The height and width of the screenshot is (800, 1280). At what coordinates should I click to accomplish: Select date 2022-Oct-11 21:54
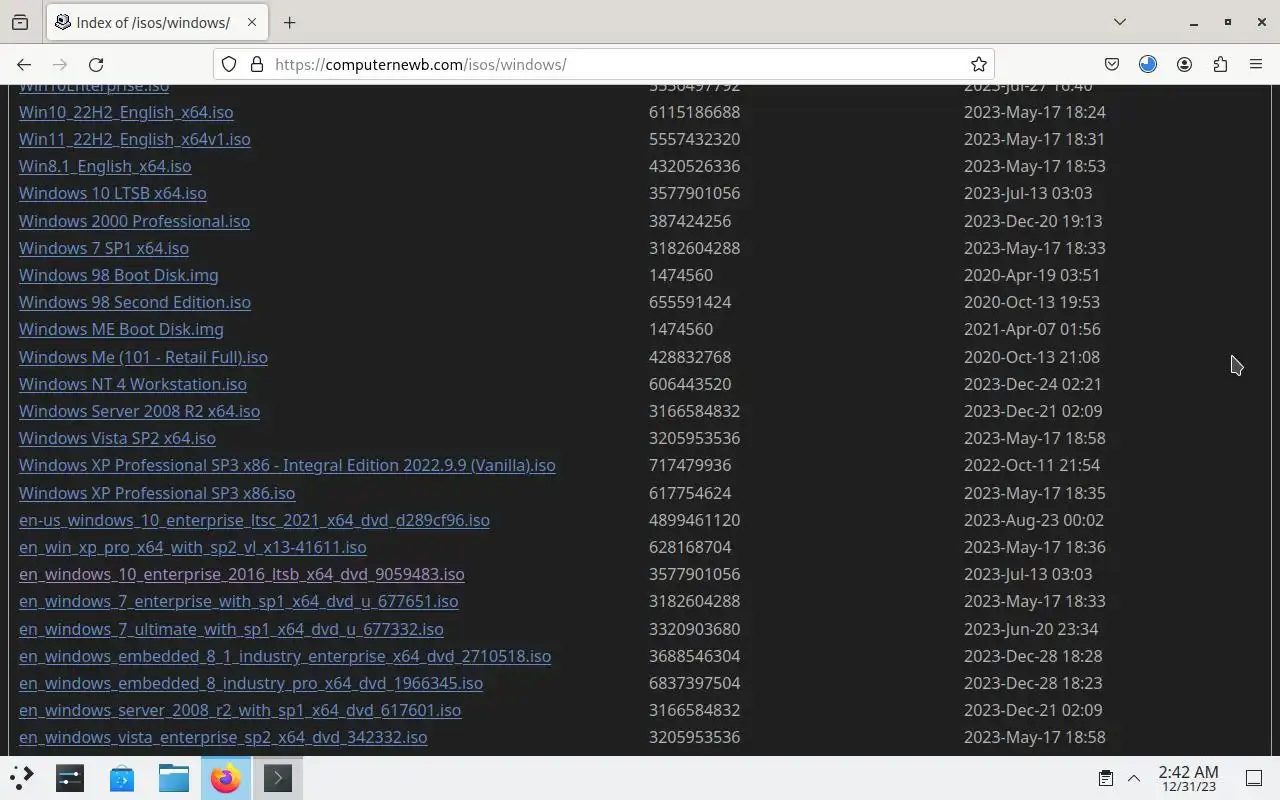[x=1032, y=465]
